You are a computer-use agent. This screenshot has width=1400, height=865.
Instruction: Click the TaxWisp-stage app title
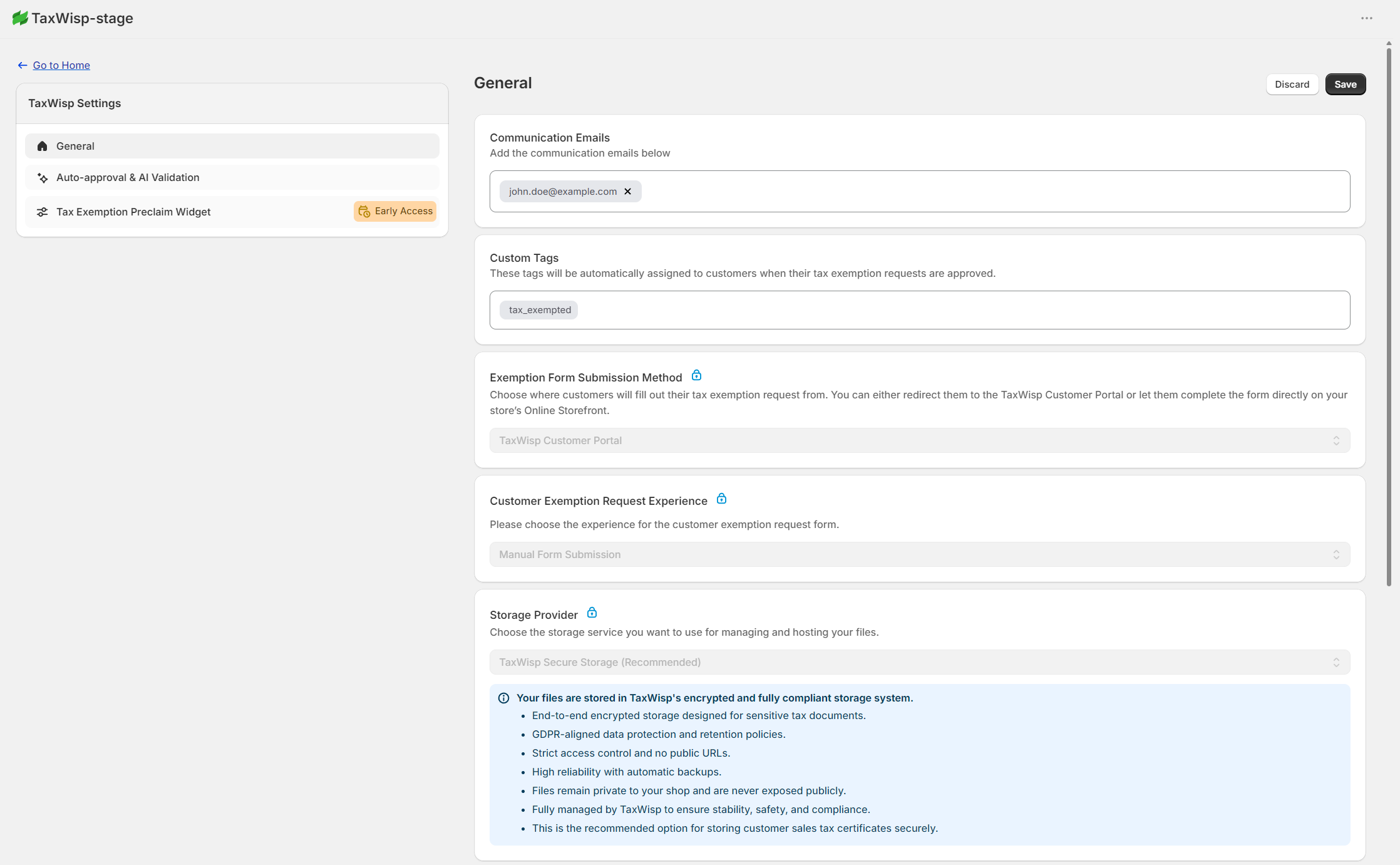point(83,18)
